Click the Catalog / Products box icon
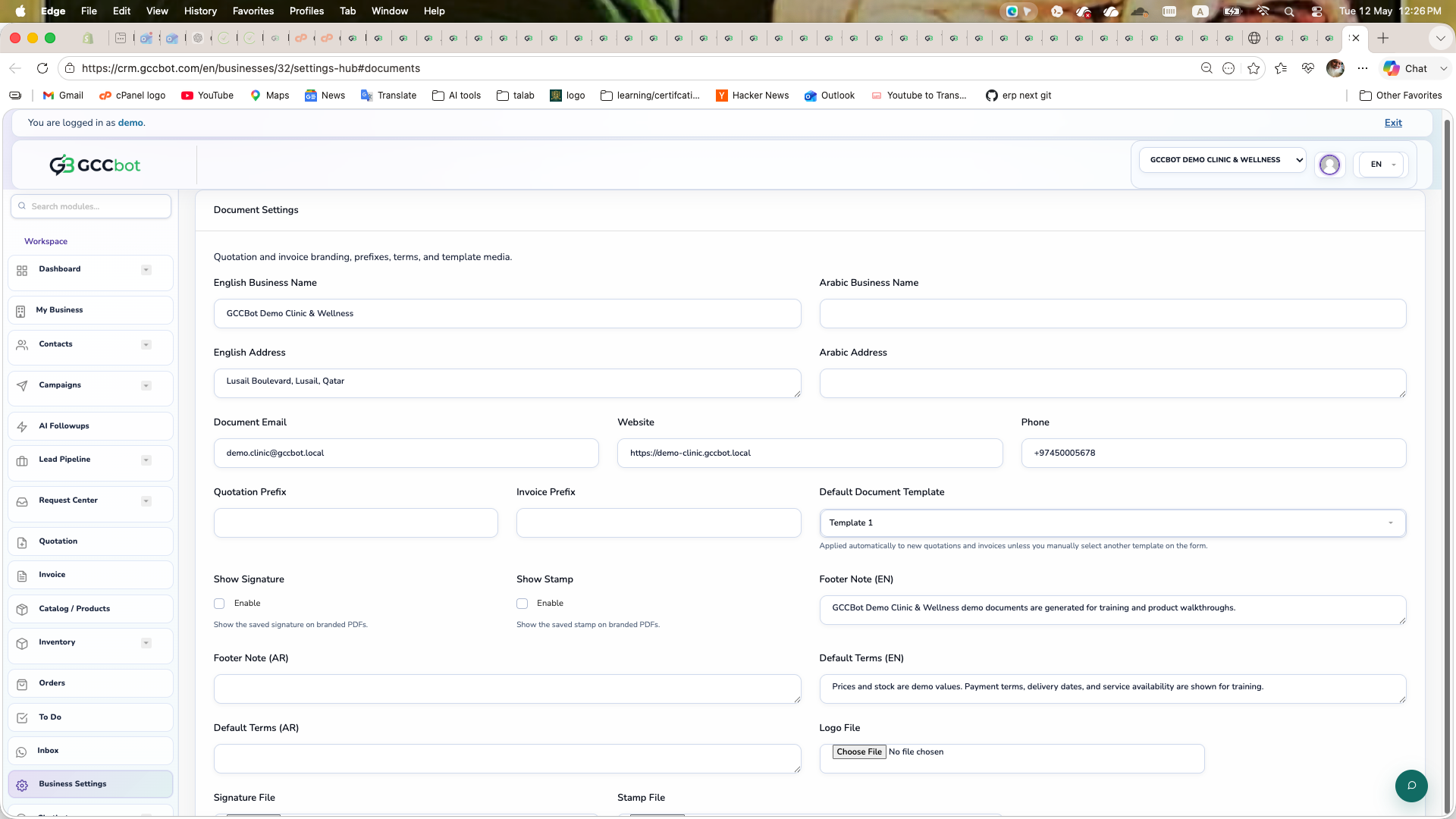 point(22,610)
